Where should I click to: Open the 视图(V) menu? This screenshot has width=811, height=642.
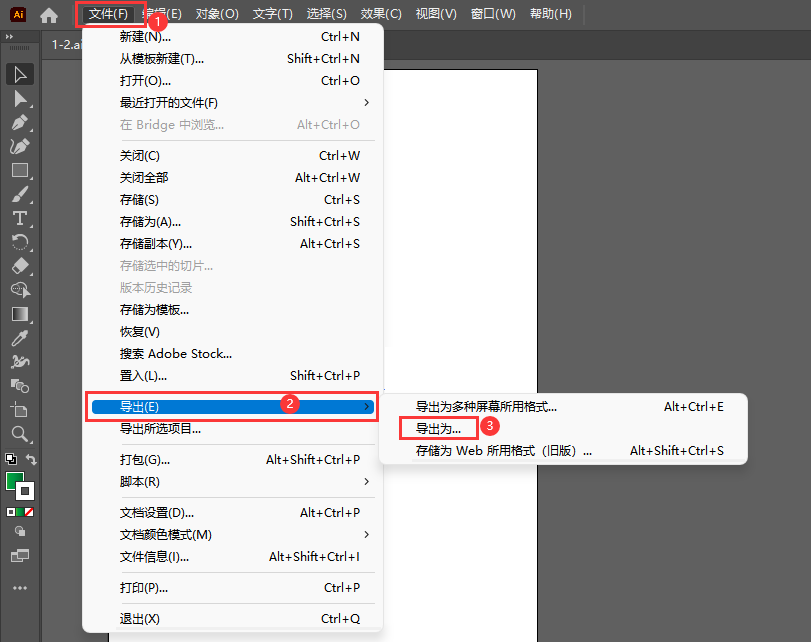pyautogui.click(x=436, y=14)
